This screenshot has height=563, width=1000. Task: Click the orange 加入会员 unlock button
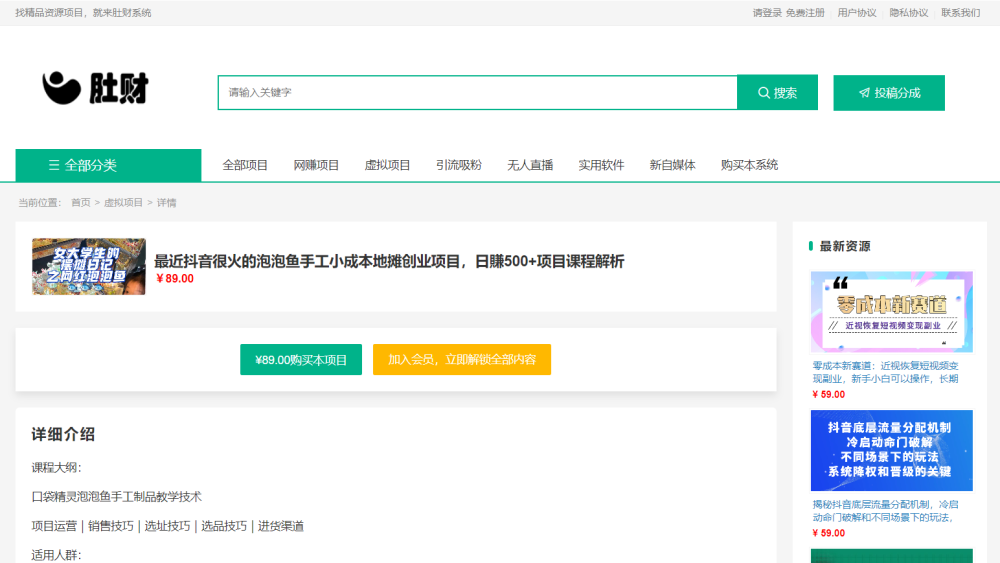point(461,359)
